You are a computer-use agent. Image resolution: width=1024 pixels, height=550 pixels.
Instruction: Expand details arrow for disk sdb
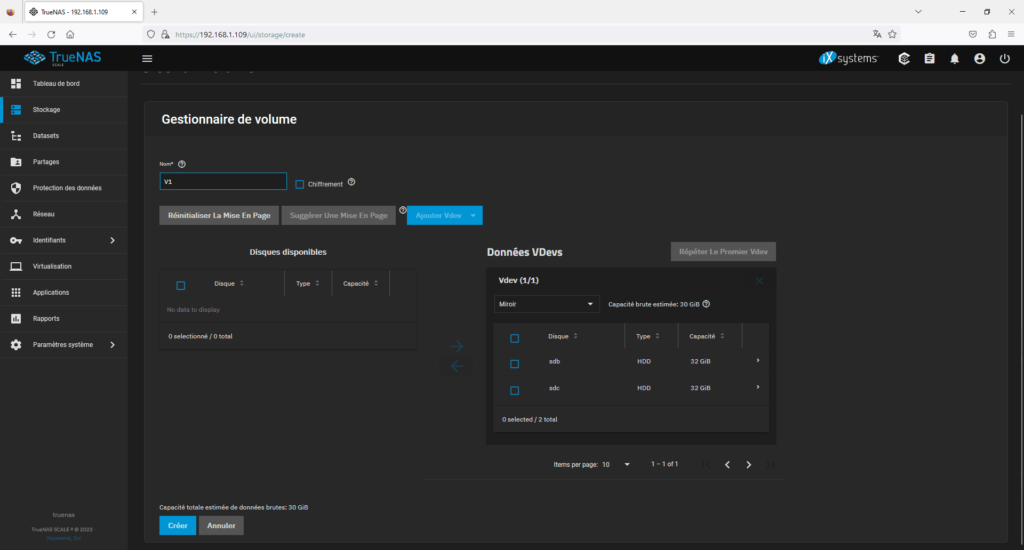(757, 361)
